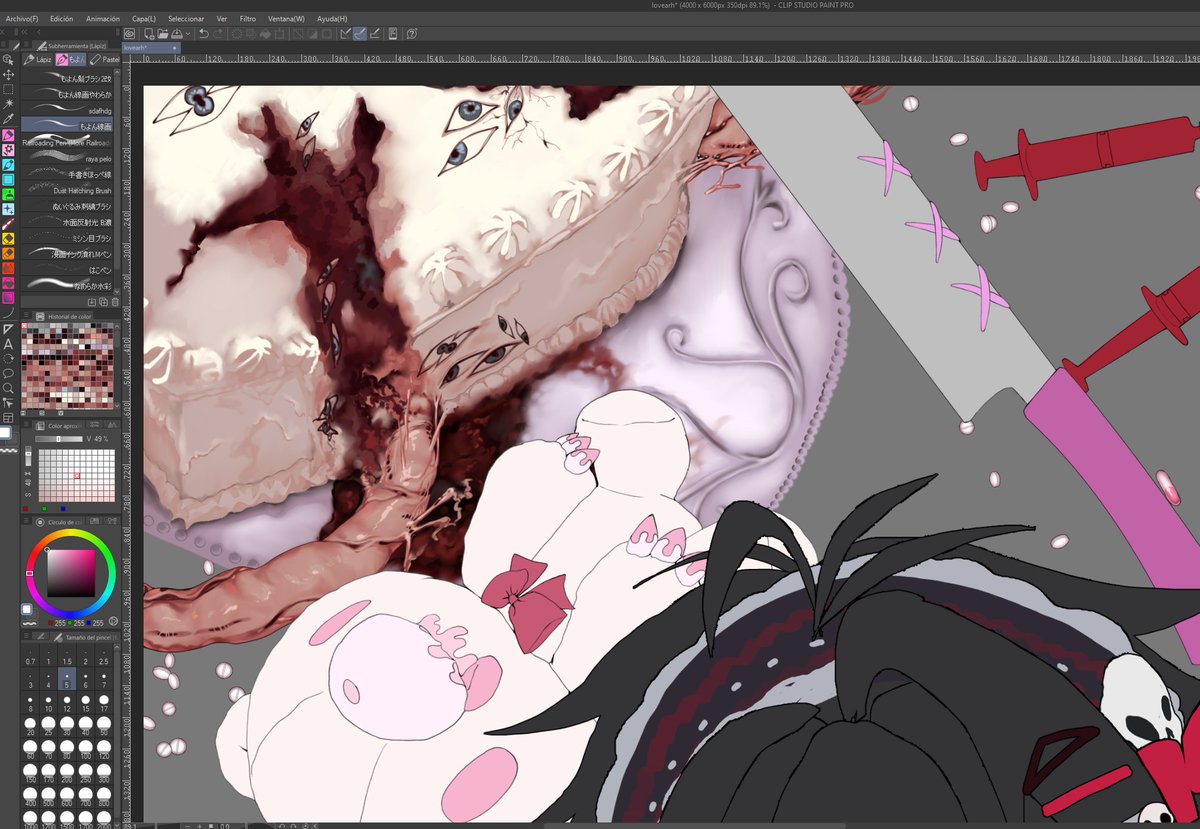
Task: Open the Help question-mark icon on the toolbar
Action: tap(412, 33)
